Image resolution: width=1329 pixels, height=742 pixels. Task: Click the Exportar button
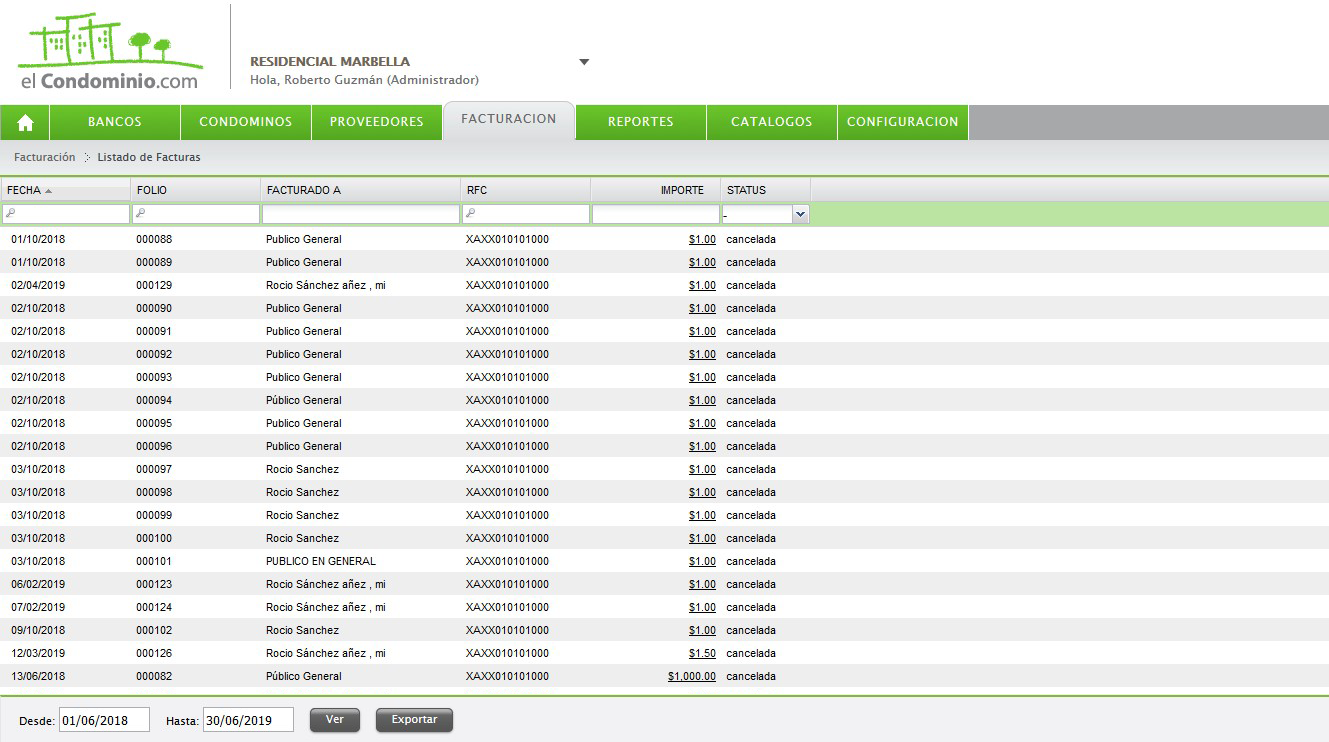tap(414, 720)
